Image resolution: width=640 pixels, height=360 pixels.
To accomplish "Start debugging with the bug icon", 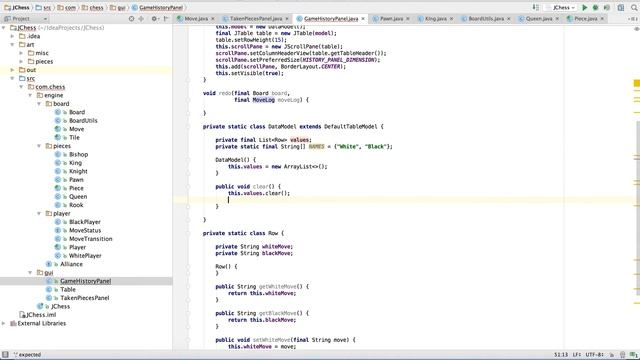I will coord(596,7).
